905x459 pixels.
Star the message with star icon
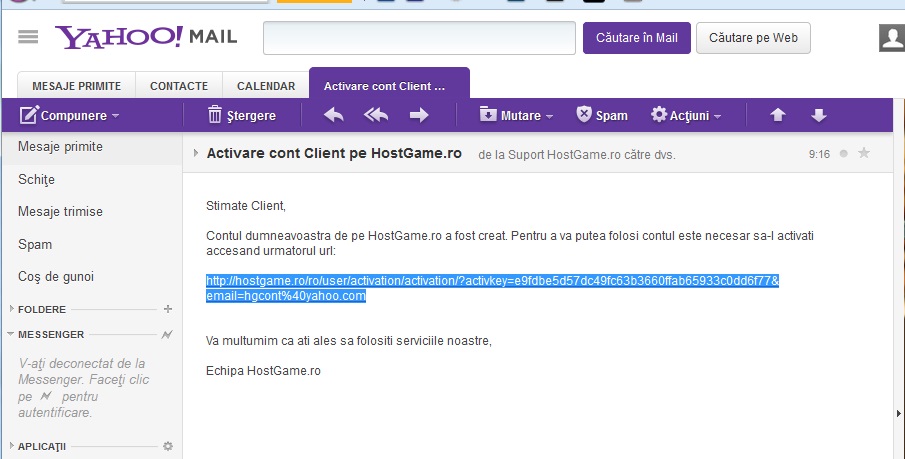pos(864,153)
